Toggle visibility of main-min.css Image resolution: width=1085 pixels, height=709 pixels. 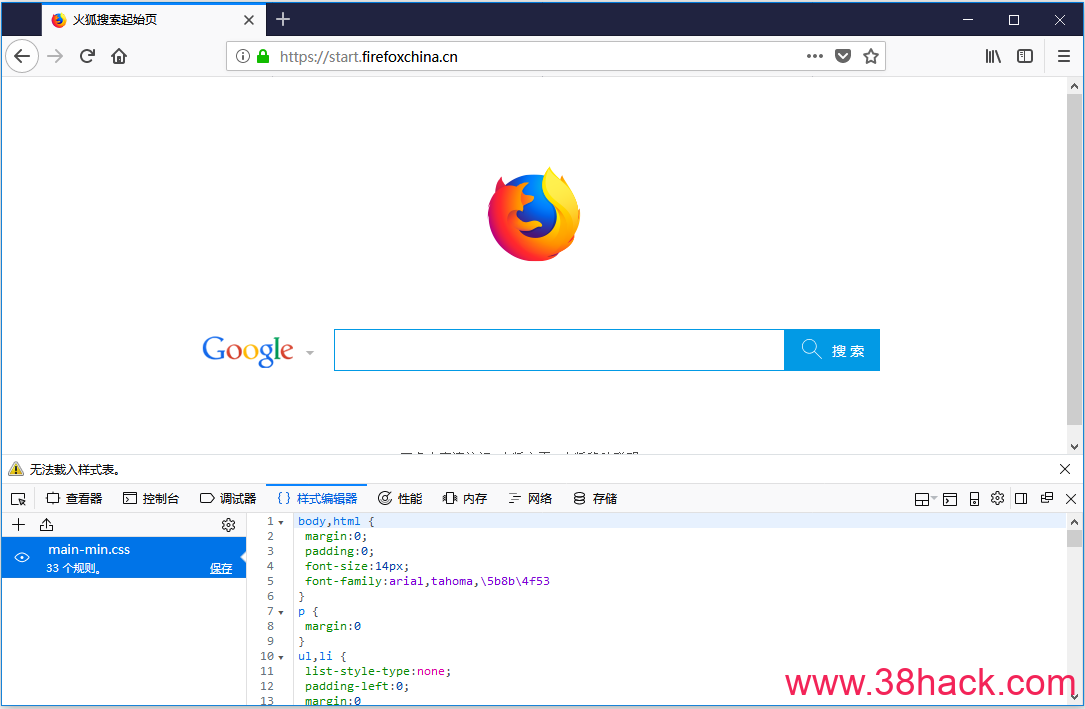22,558
